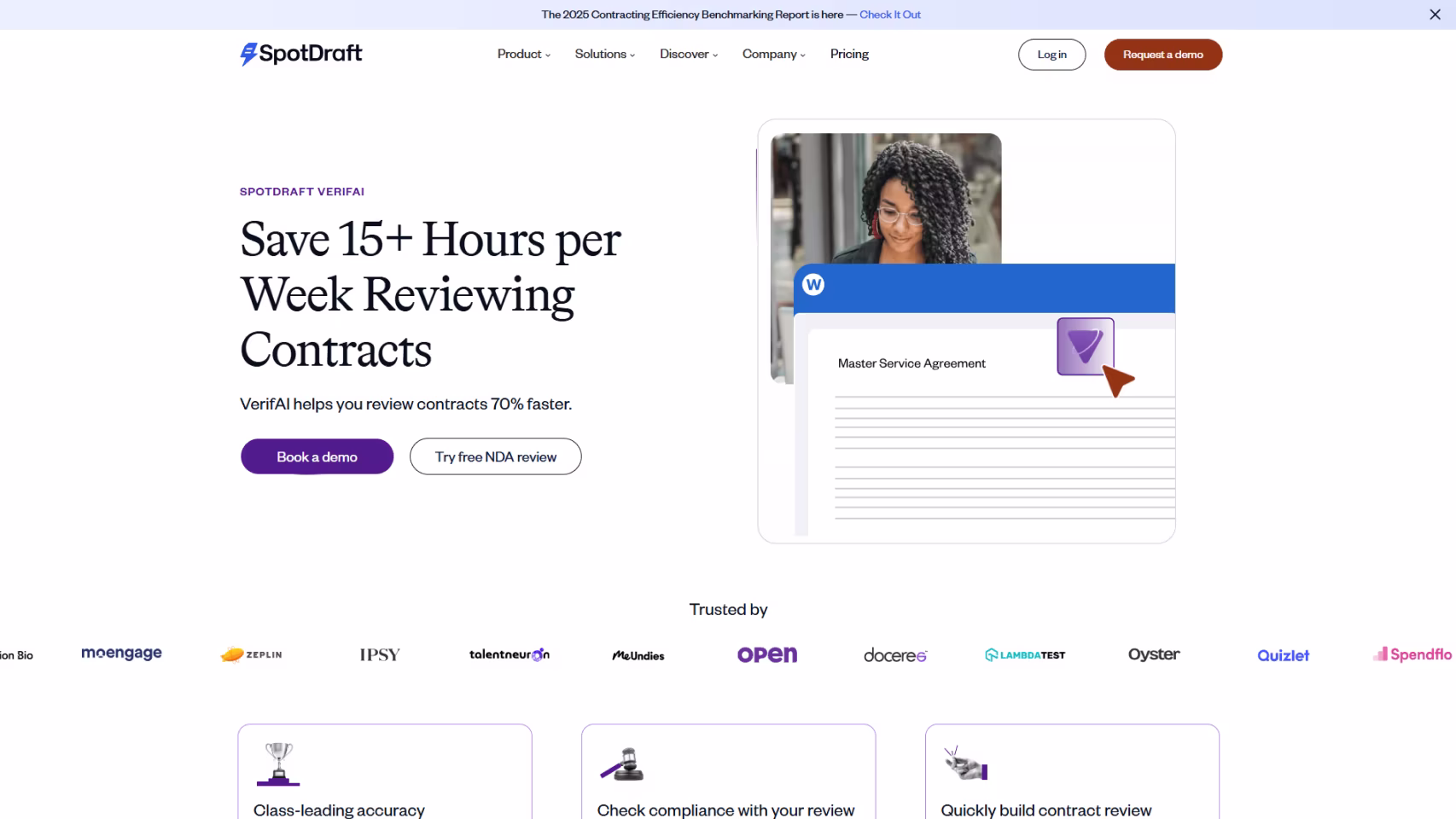Click the SpotDraft logo

coord(300,54)
